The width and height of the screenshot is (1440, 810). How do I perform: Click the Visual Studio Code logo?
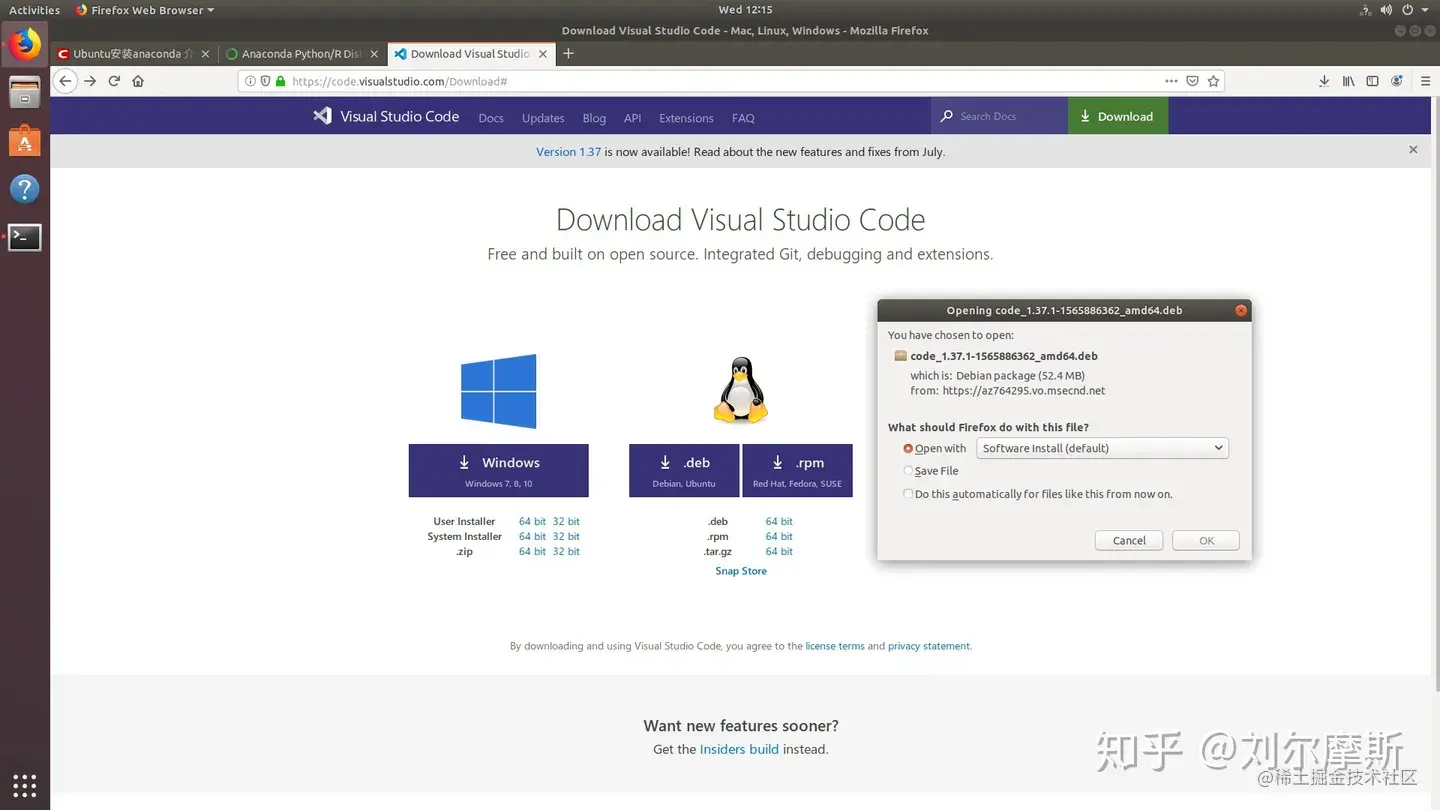(386, 116)
